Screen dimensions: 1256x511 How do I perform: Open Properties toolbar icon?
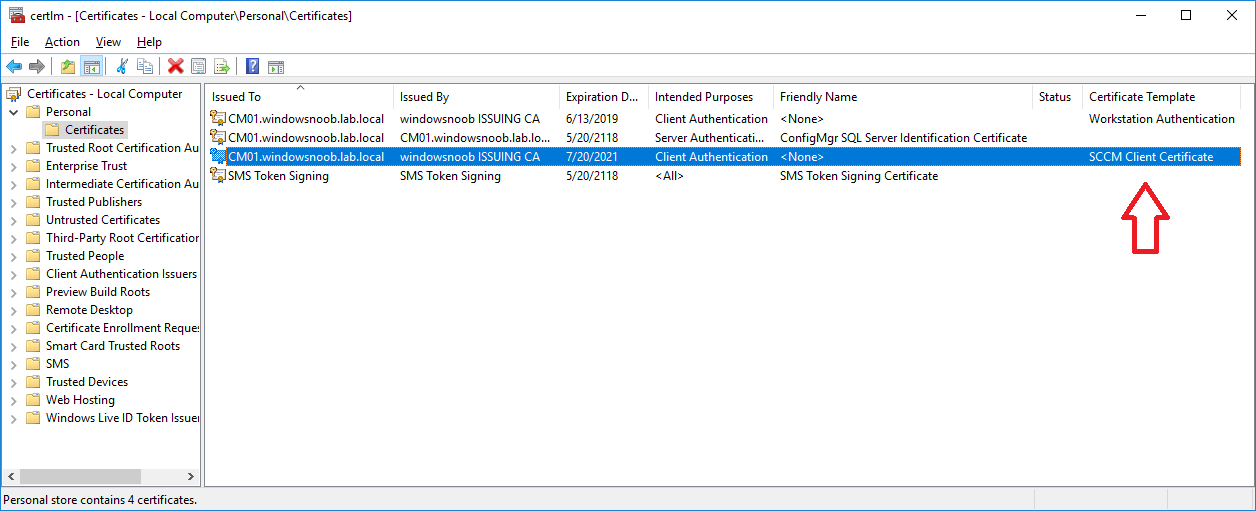click(x=199, y=66)
